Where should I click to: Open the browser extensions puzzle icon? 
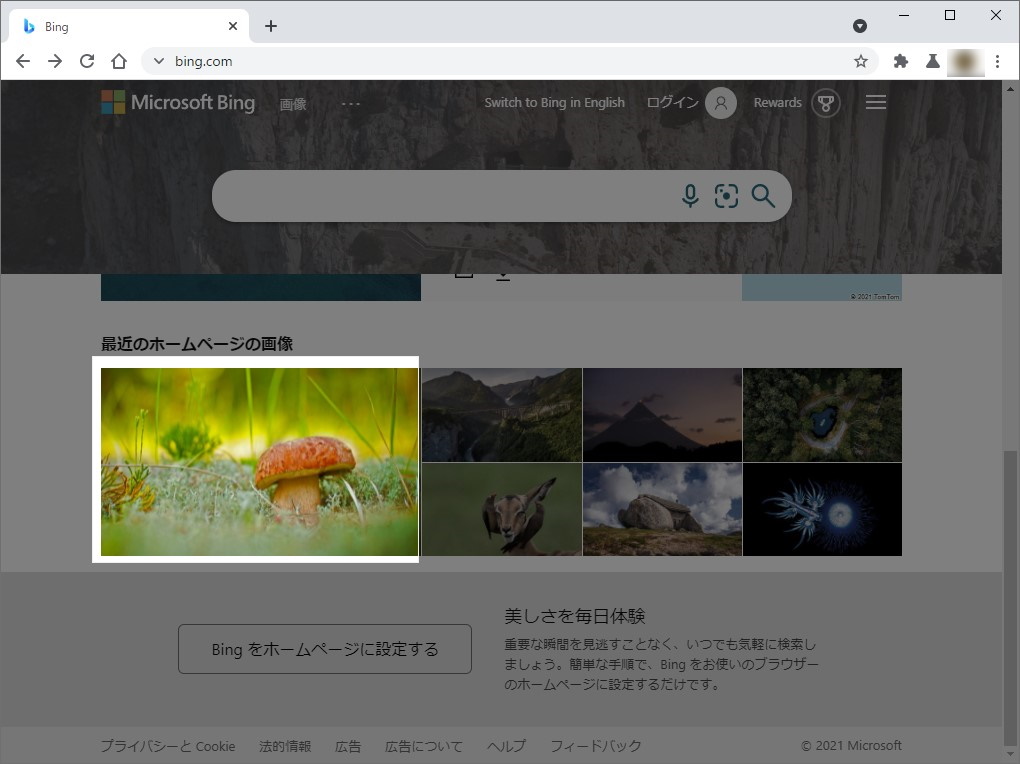899,61
